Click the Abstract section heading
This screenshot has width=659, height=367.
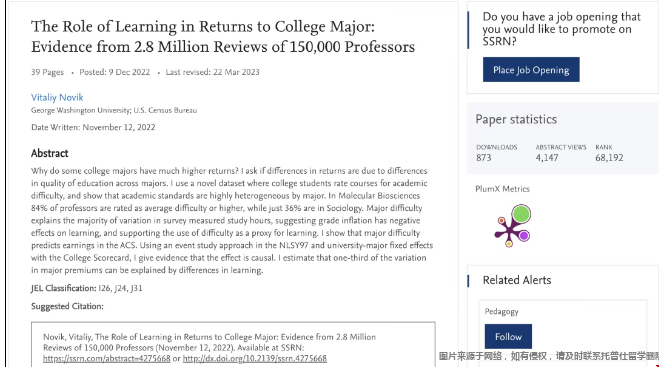pyautogui.click(x=50, y=153)
